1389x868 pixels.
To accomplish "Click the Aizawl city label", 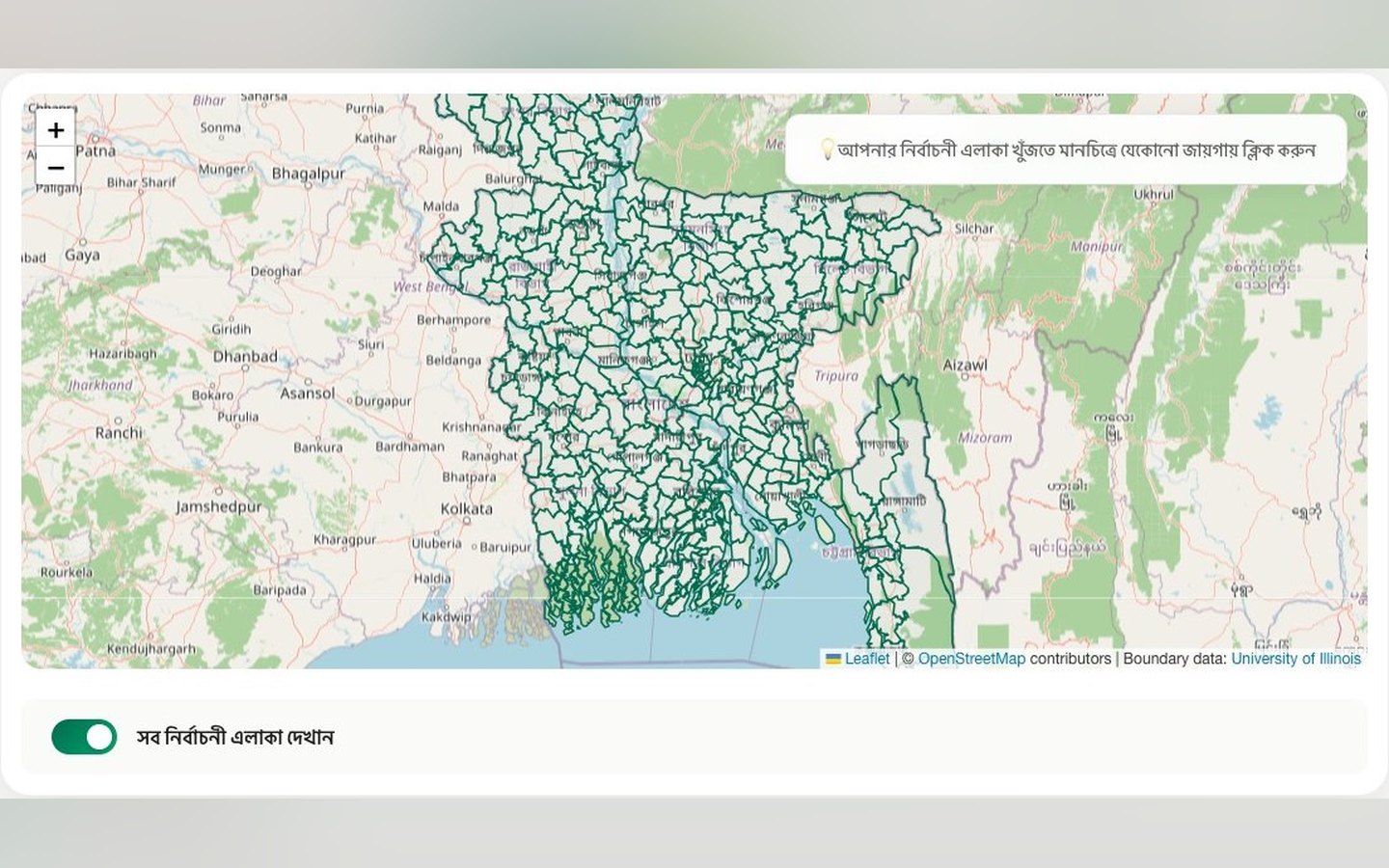I will tap(965, 366).
